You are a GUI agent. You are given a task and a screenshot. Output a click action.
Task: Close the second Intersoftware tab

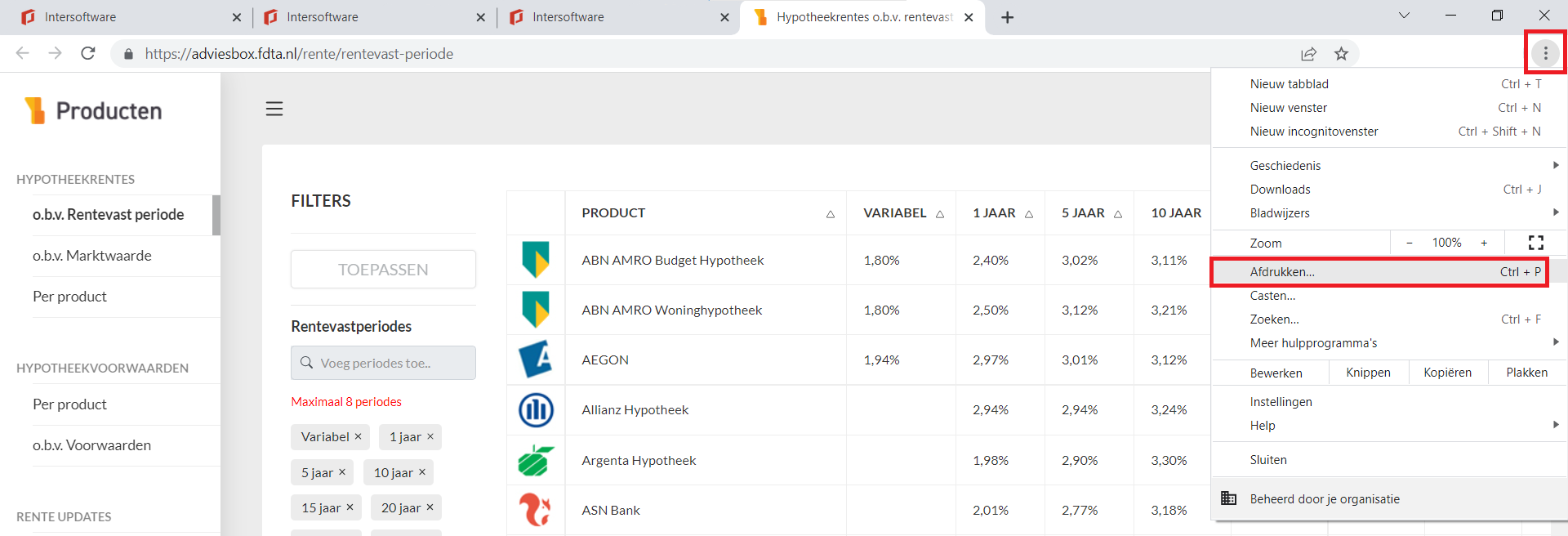(x=480, y=17)
